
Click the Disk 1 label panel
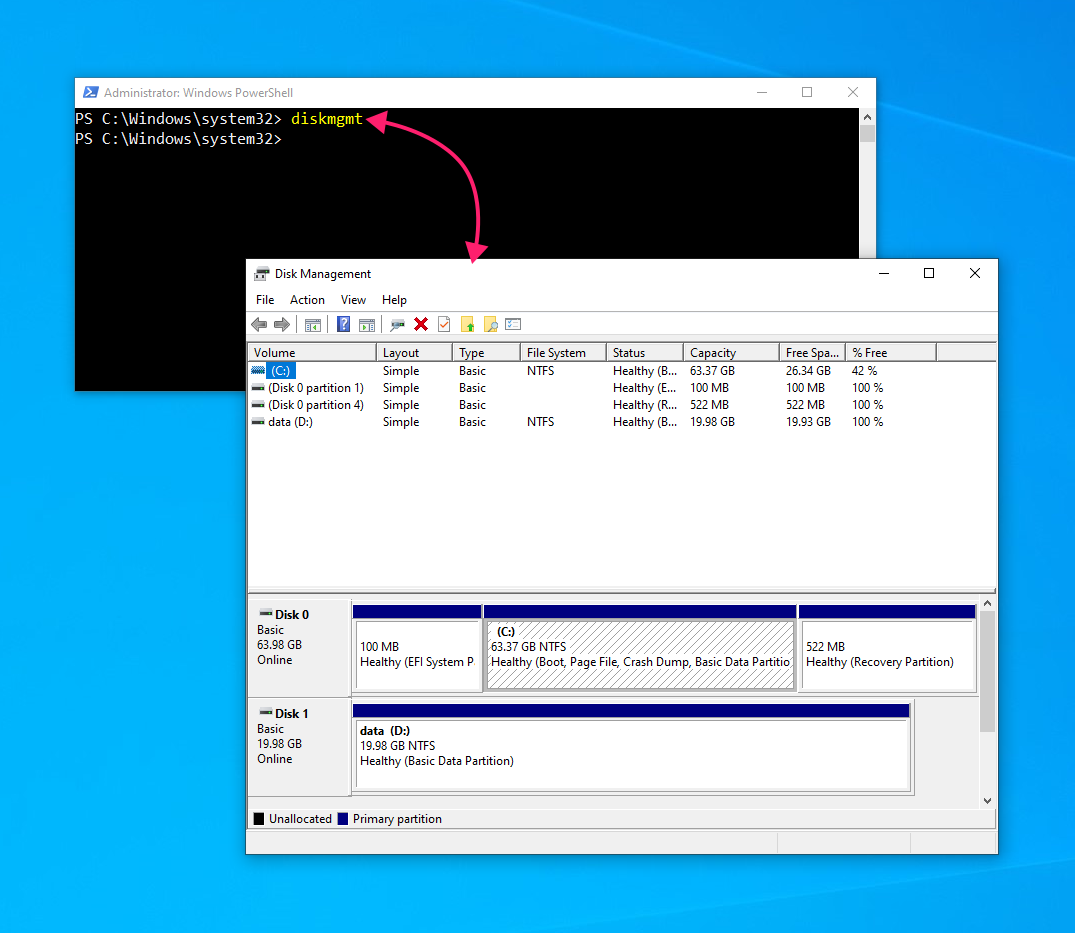(300, 747)
